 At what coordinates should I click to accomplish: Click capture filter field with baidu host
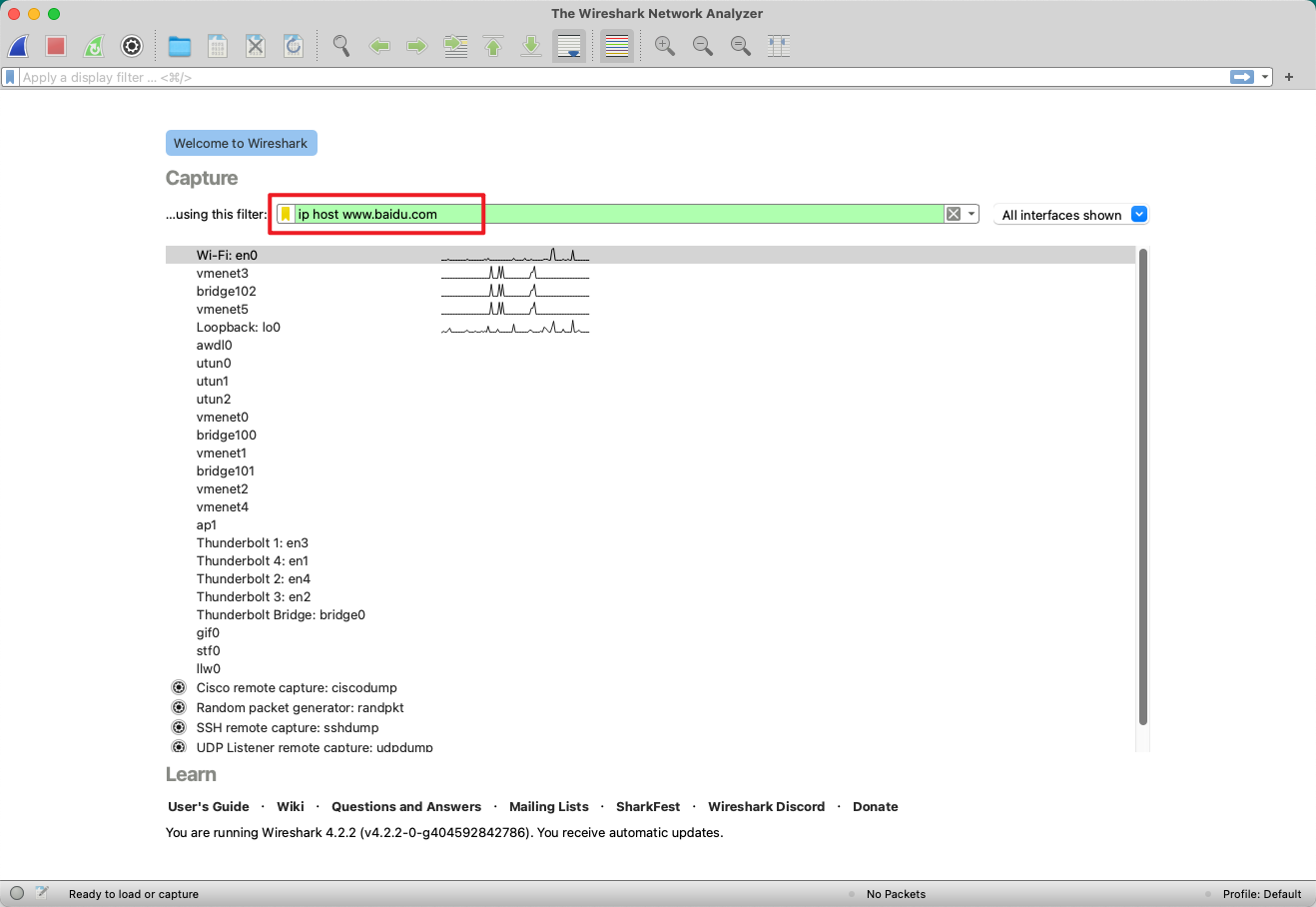point(618,214)
